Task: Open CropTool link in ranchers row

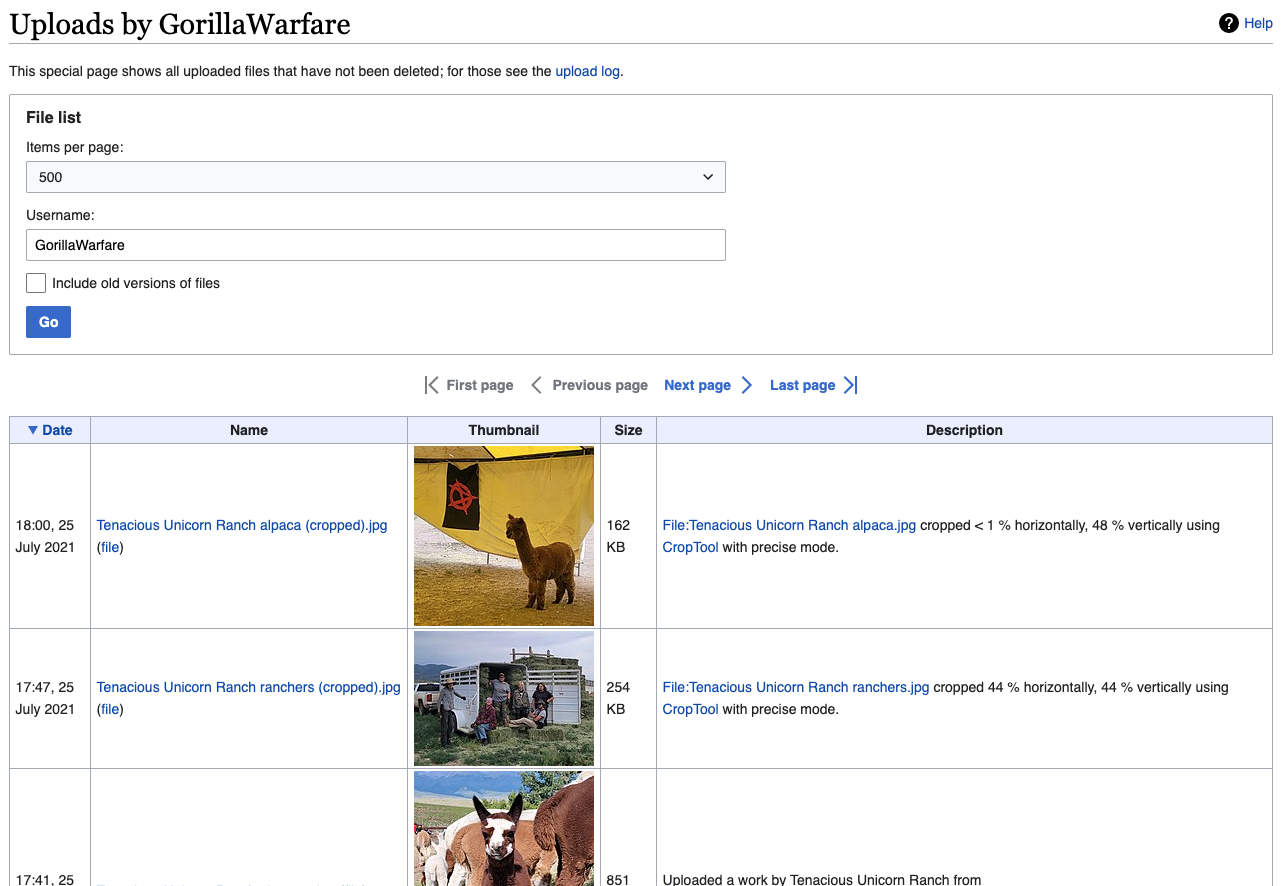Action: pos(691,709)
